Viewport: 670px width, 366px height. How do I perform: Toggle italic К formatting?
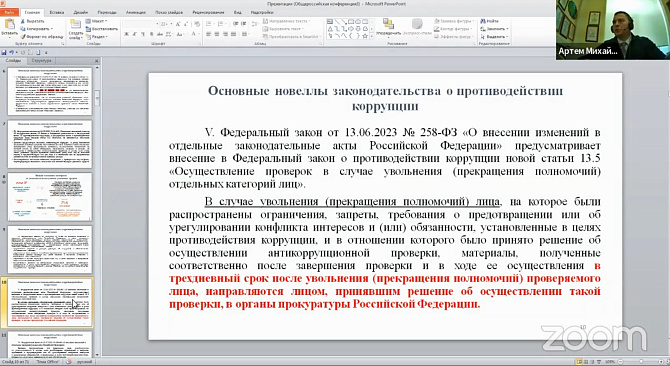pos(135,34)
